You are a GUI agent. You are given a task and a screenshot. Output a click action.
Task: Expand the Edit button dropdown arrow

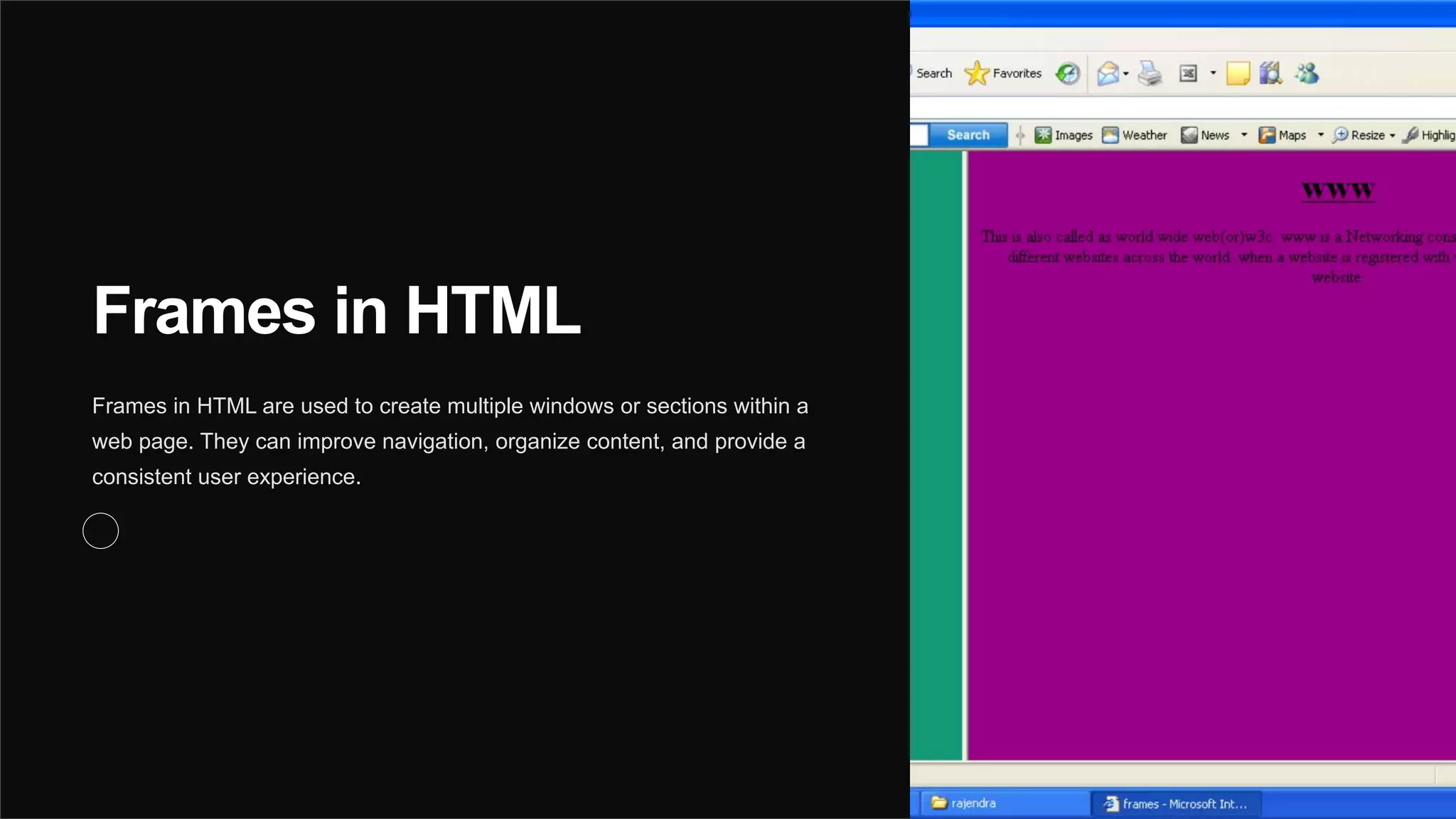click(1213, 73)
